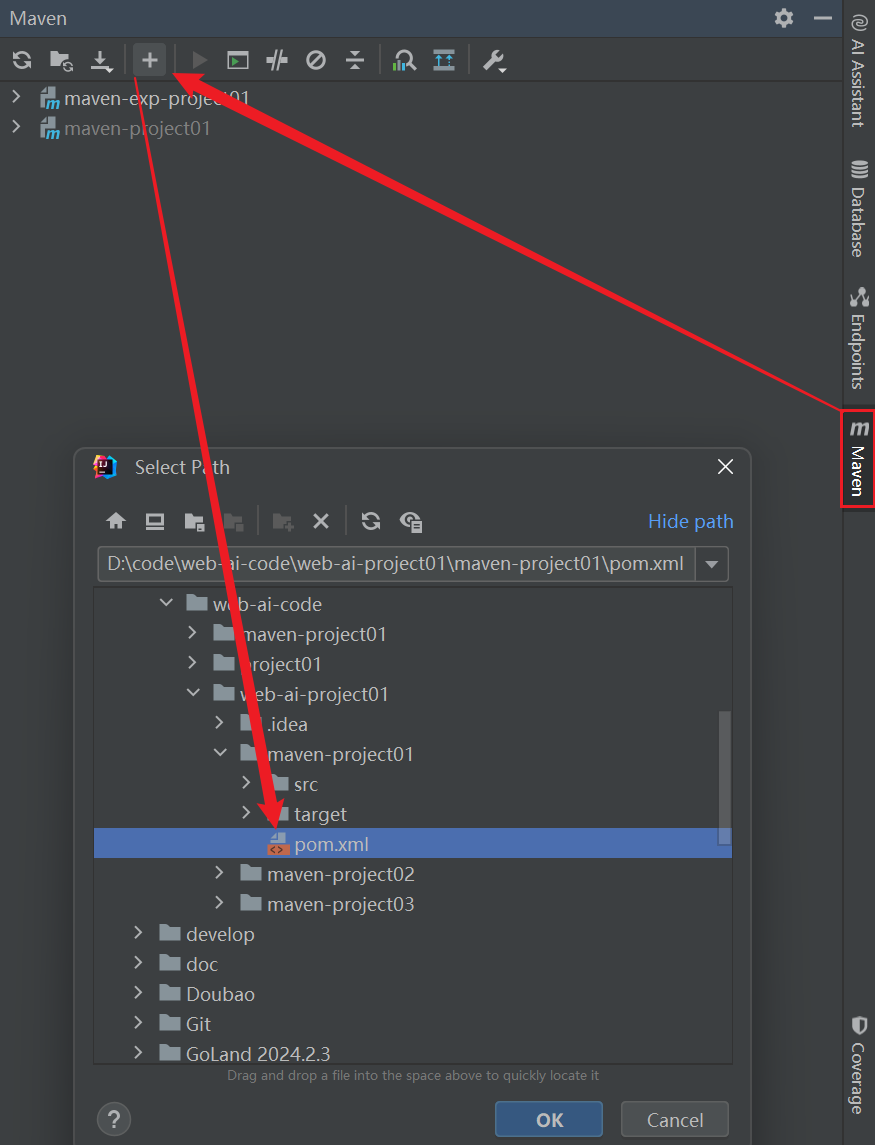This screenshot has height=1145, width=875.
Task: Expand develop folder
Action: (139, 932)
